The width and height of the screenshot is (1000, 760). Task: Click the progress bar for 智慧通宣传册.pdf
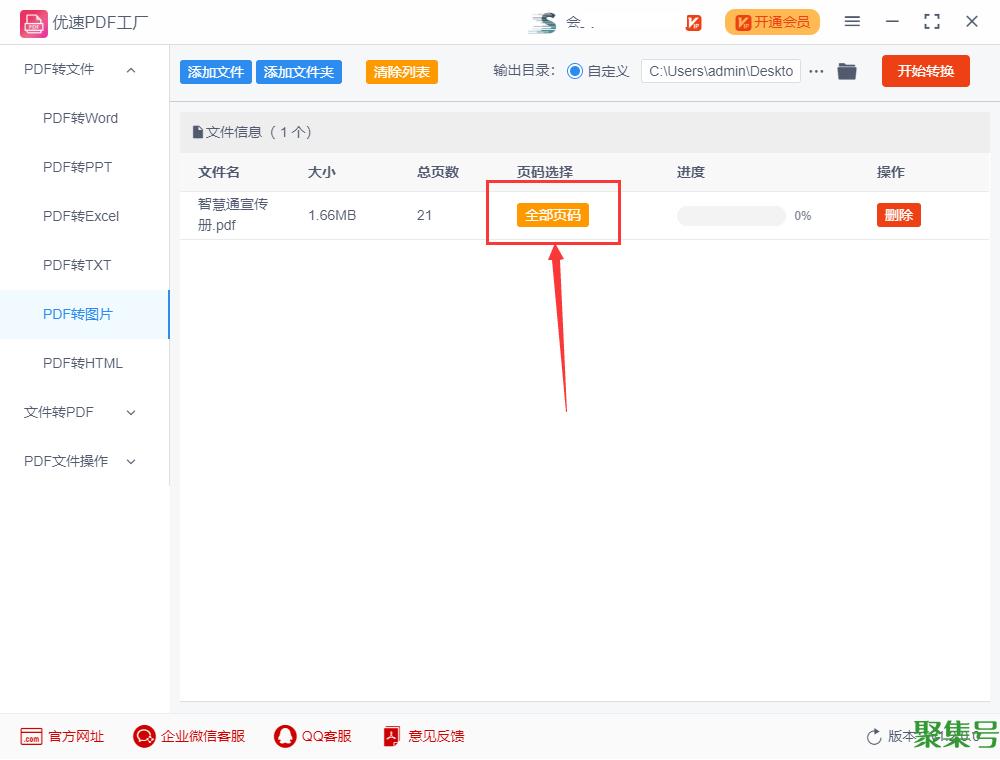730,216
